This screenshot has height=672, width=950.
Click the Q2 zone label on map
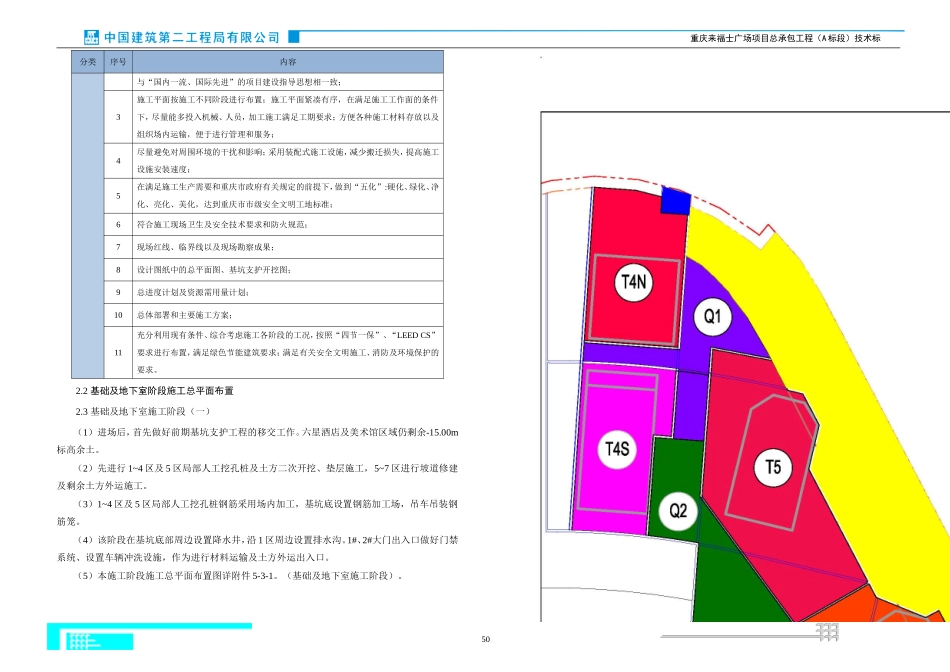coord(678,511)
